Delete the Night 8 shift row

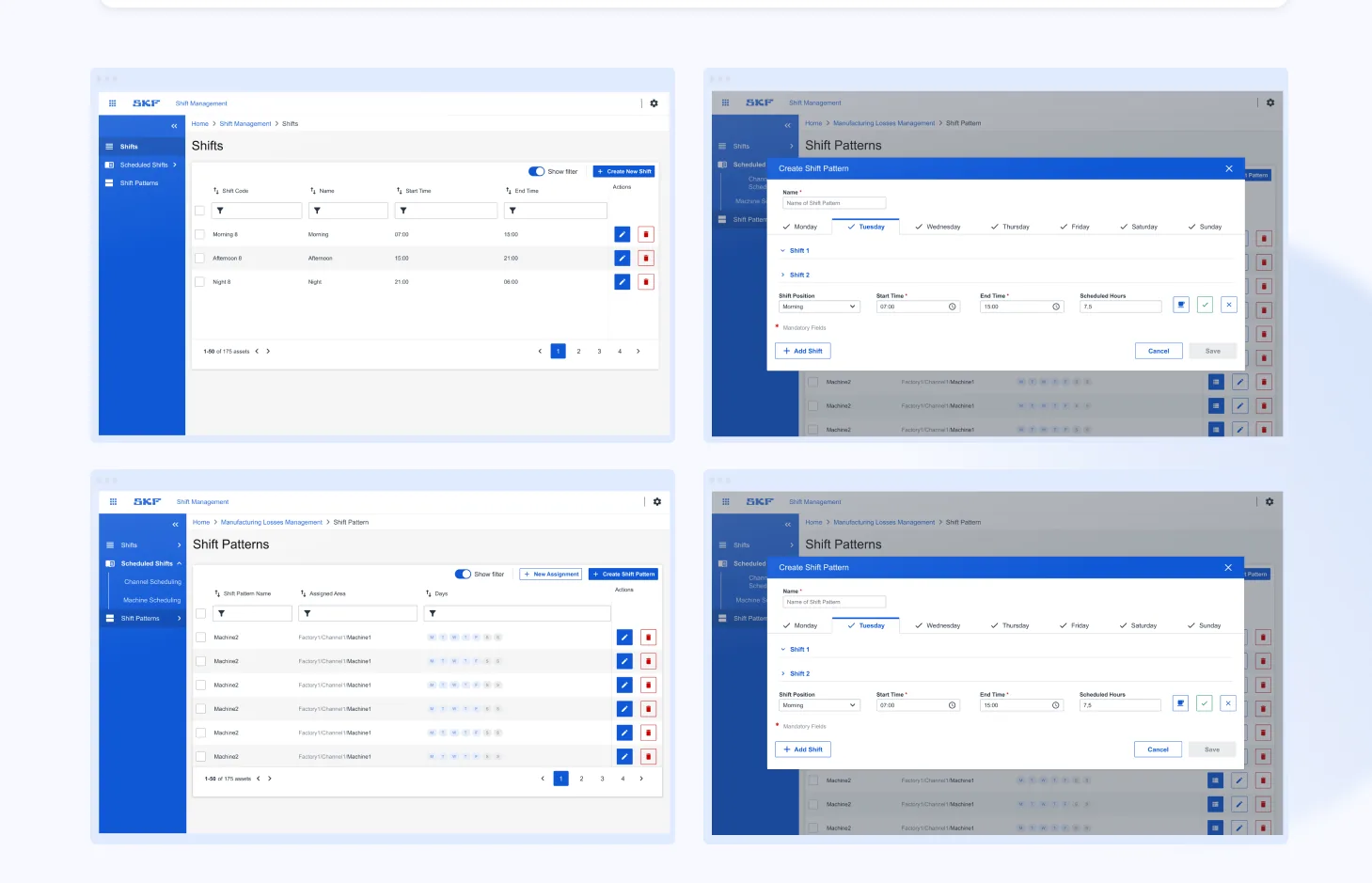pos(646,281)
